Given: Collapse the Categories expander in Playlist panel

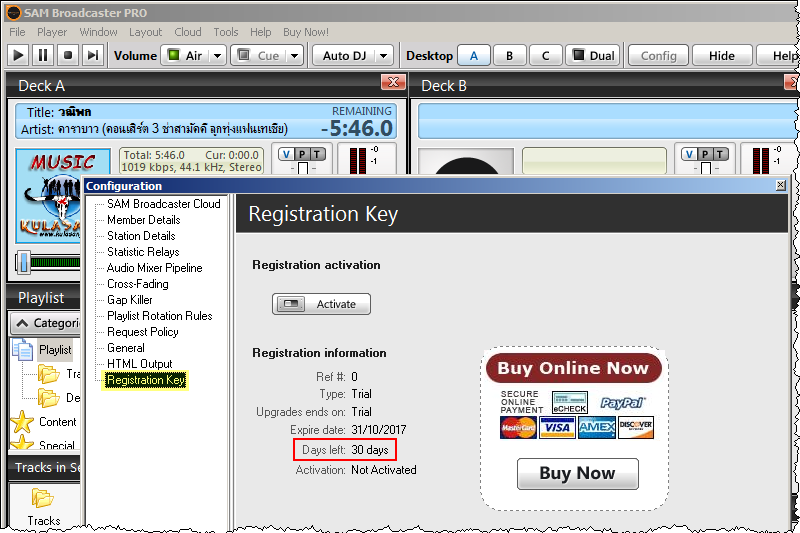Looking at the screenshot, I should [22, 323].
